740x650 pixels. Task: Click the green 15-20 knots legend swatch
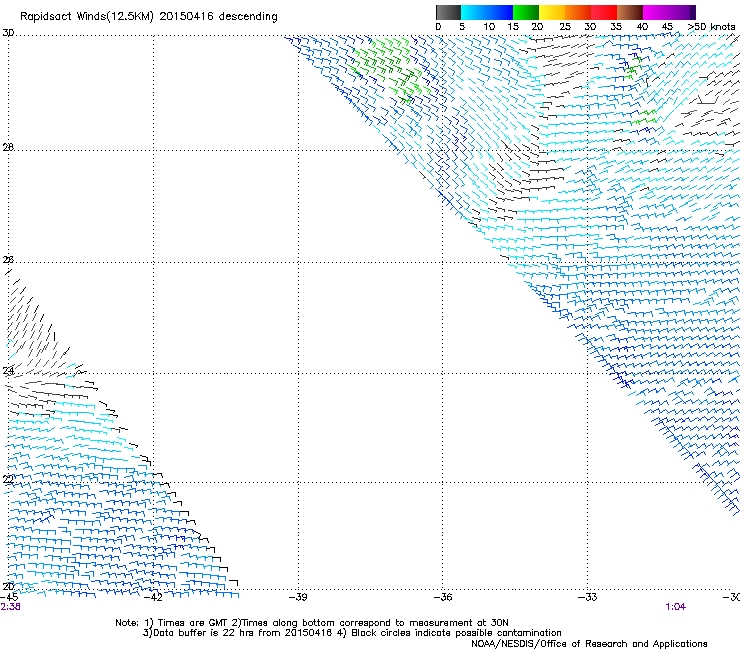coord(526,12)
